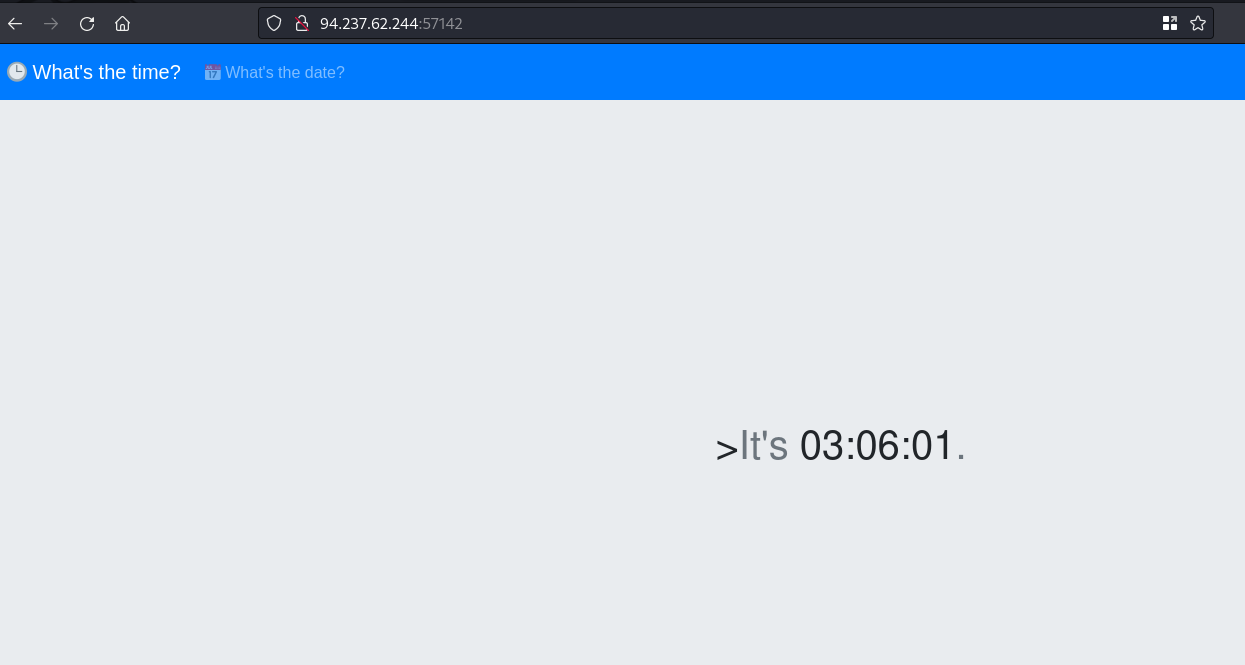Image resolution: width=1245 pixels, height=665 pixels.
Task: Click the calendar emoji in navbar
Action: click(212, 72)
